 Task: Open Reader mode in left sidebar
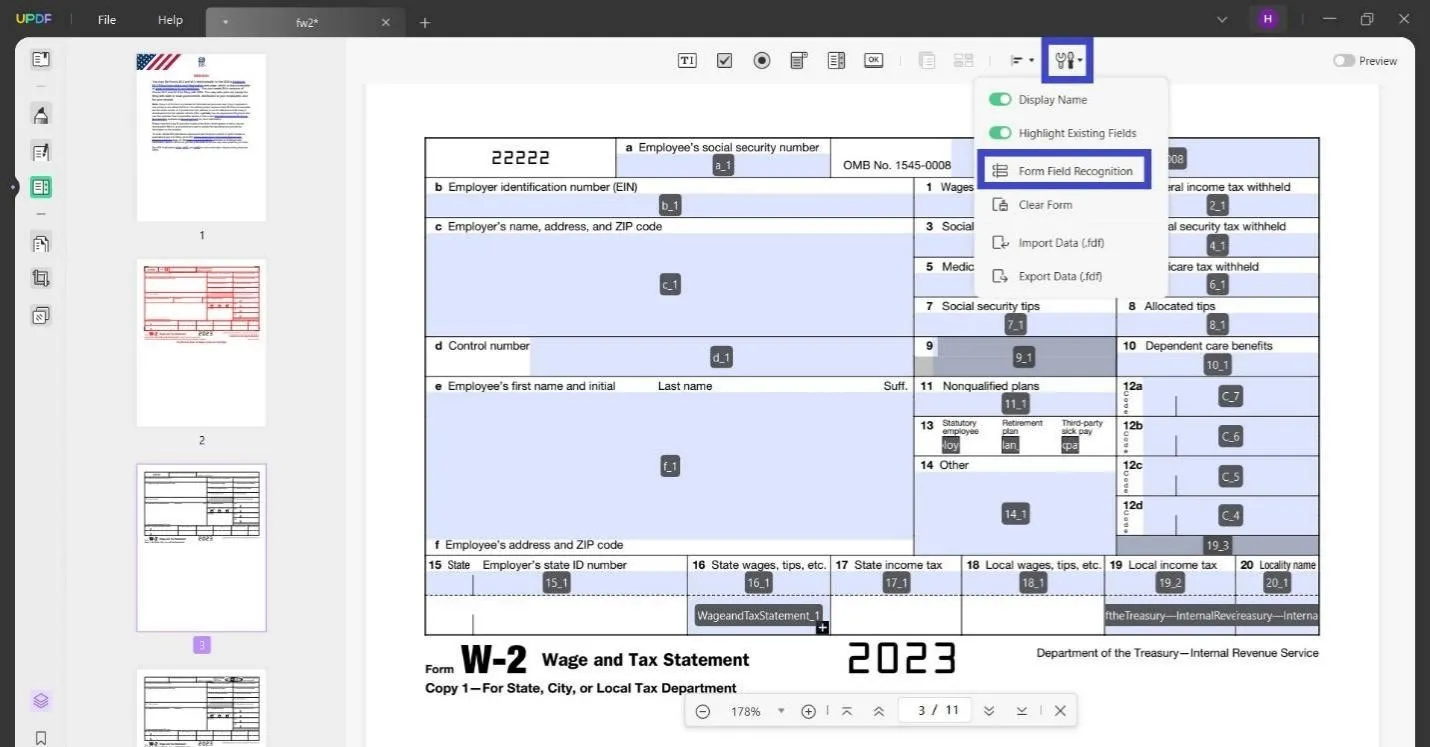pyautogui.click(x=41, y=60)
